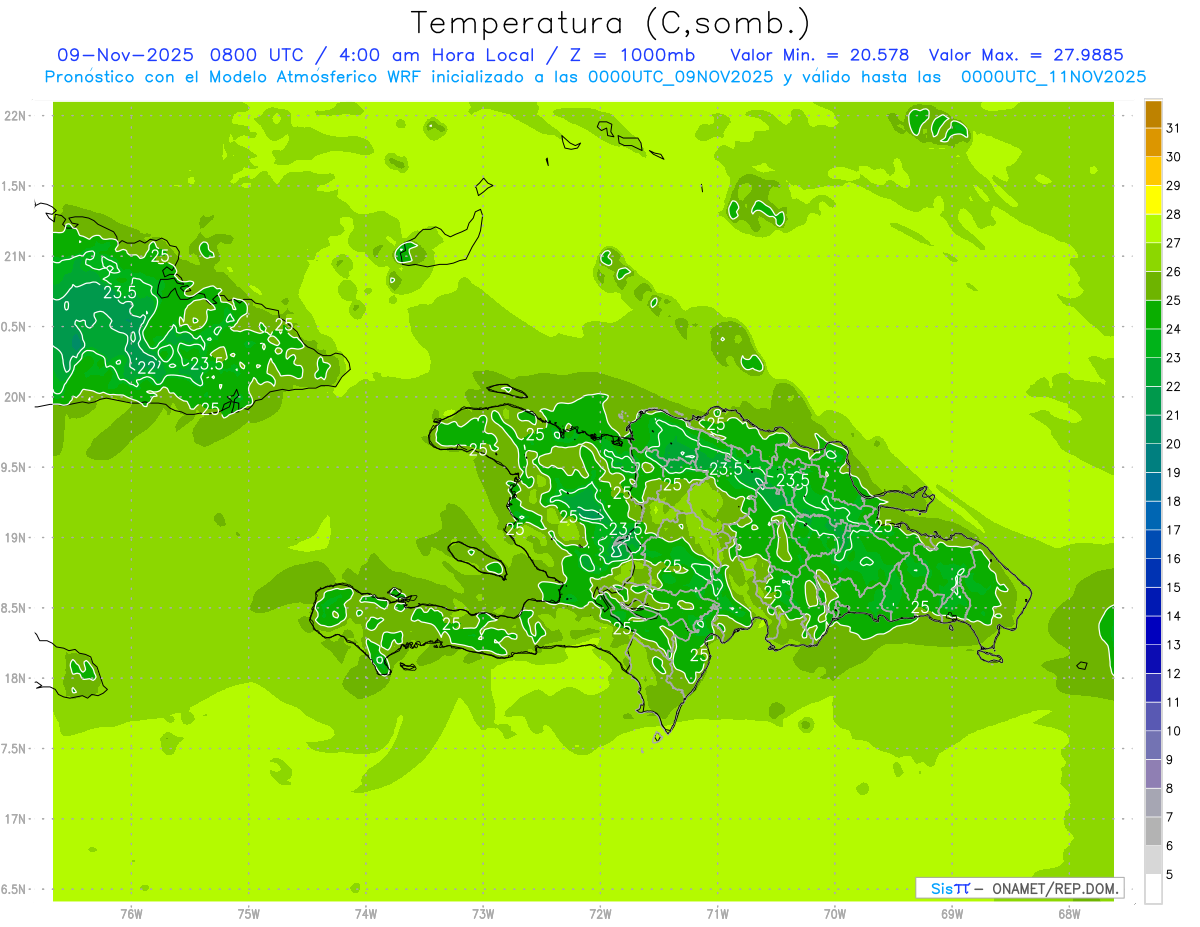The image size is (1200, 927).
Task: Click the 72W longitude axis label
Action: click(600, 913)
